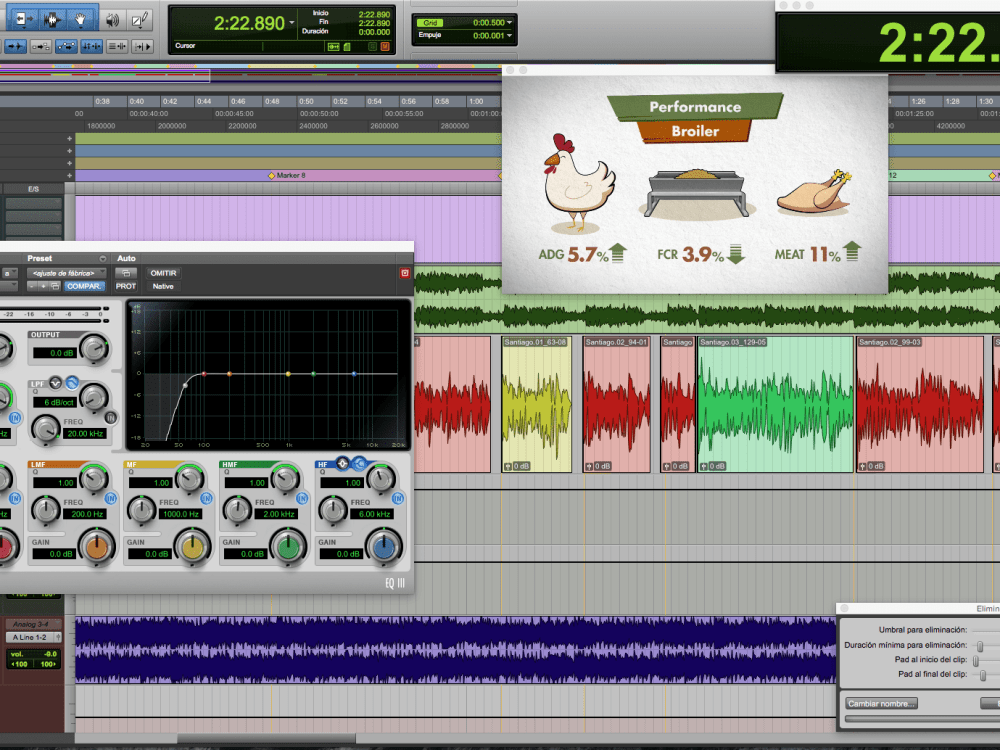Toggle OMITIR bypass on the EQ plugin
Screen dimensions: 1000x750
(163, 273)
